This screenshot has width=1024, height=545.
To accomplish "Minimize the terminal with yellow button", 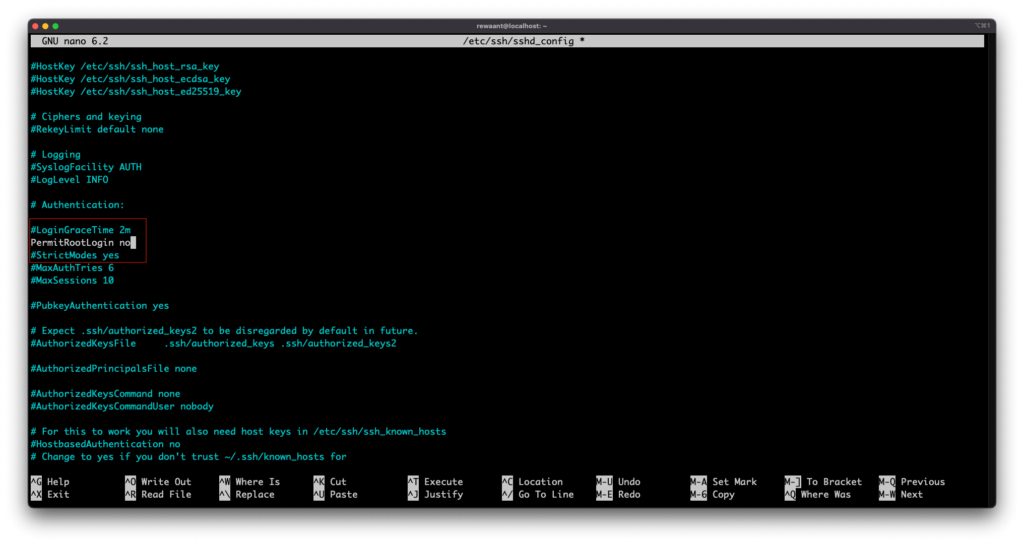I will click(45, 26).
